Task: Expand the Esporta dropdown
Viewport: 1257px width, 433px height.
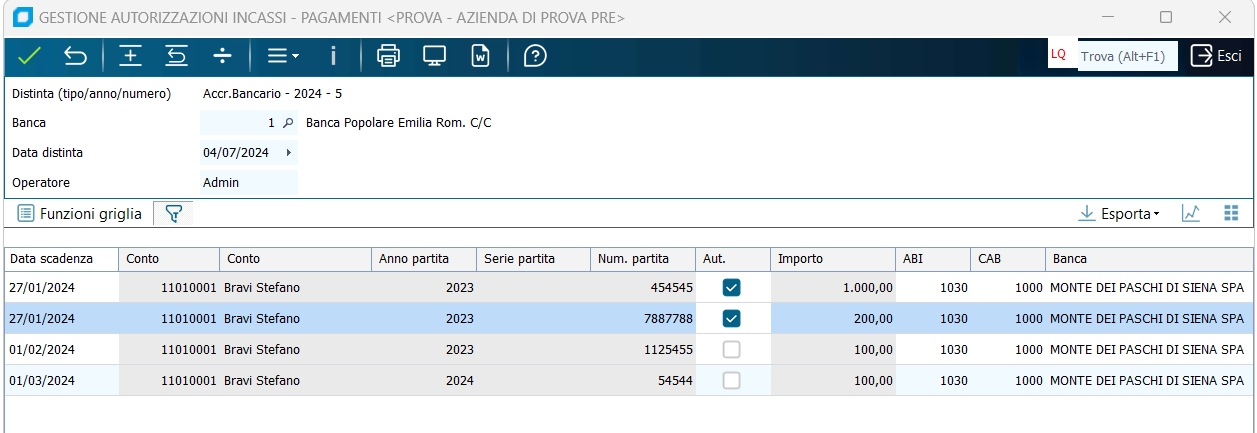Action: coord(1119,213)
